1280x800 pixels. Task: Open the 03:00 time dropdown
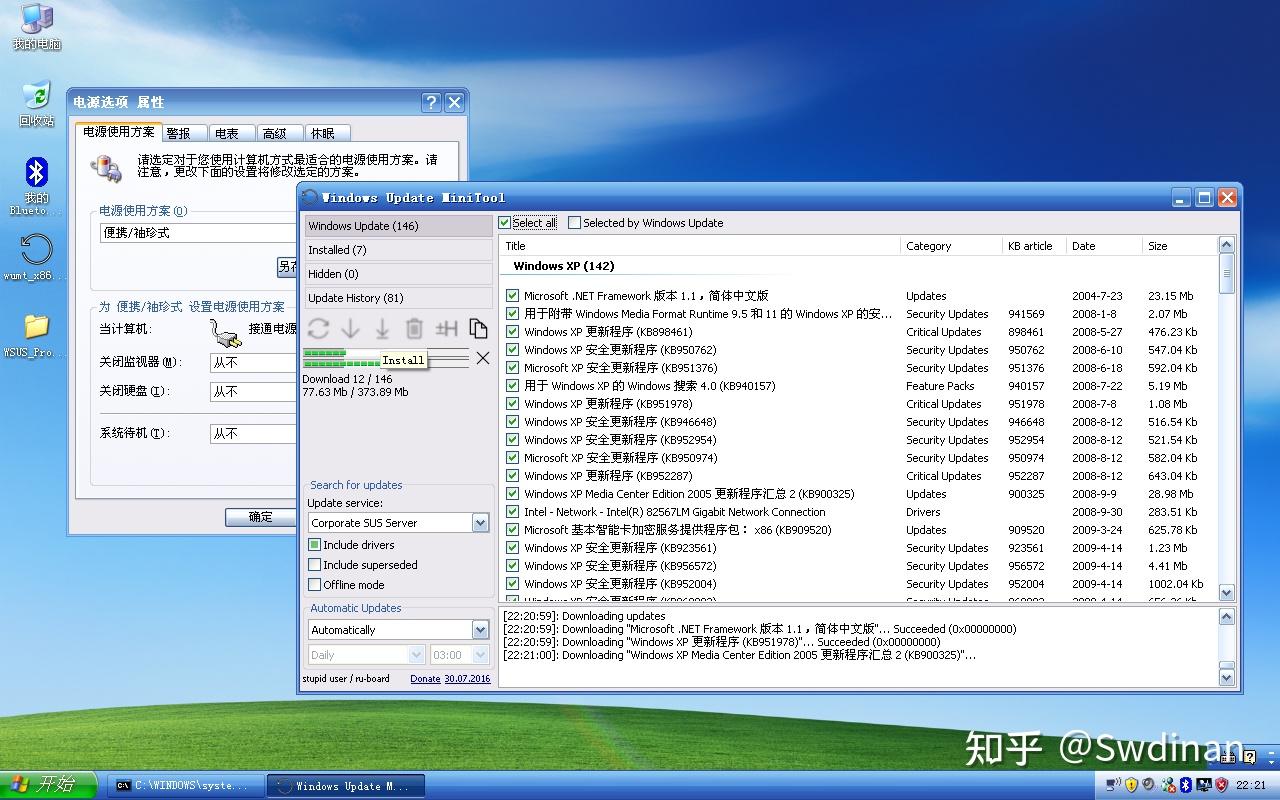pos(480,655)
